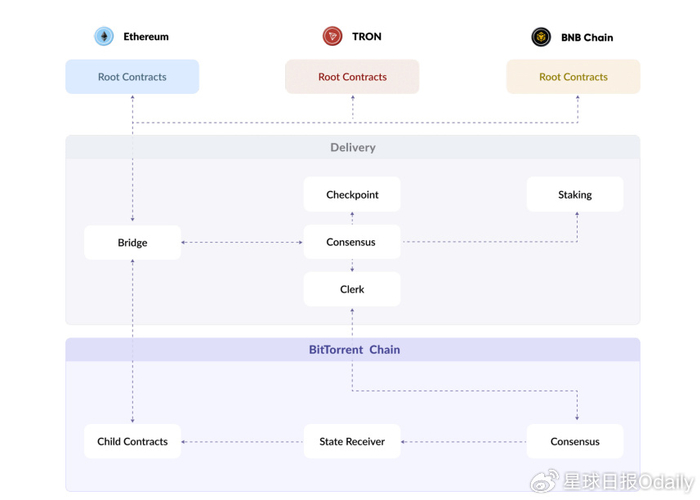
Task: Click the BitTorrent Chain header bar
Action: coord(353,350)
